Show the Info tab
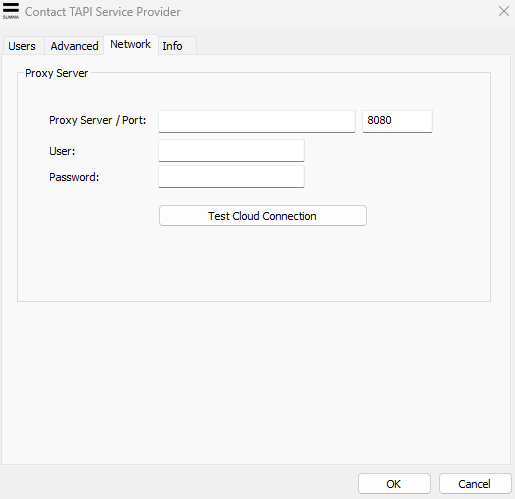This screenshot has width=515, height=499. tap(177, 46)
